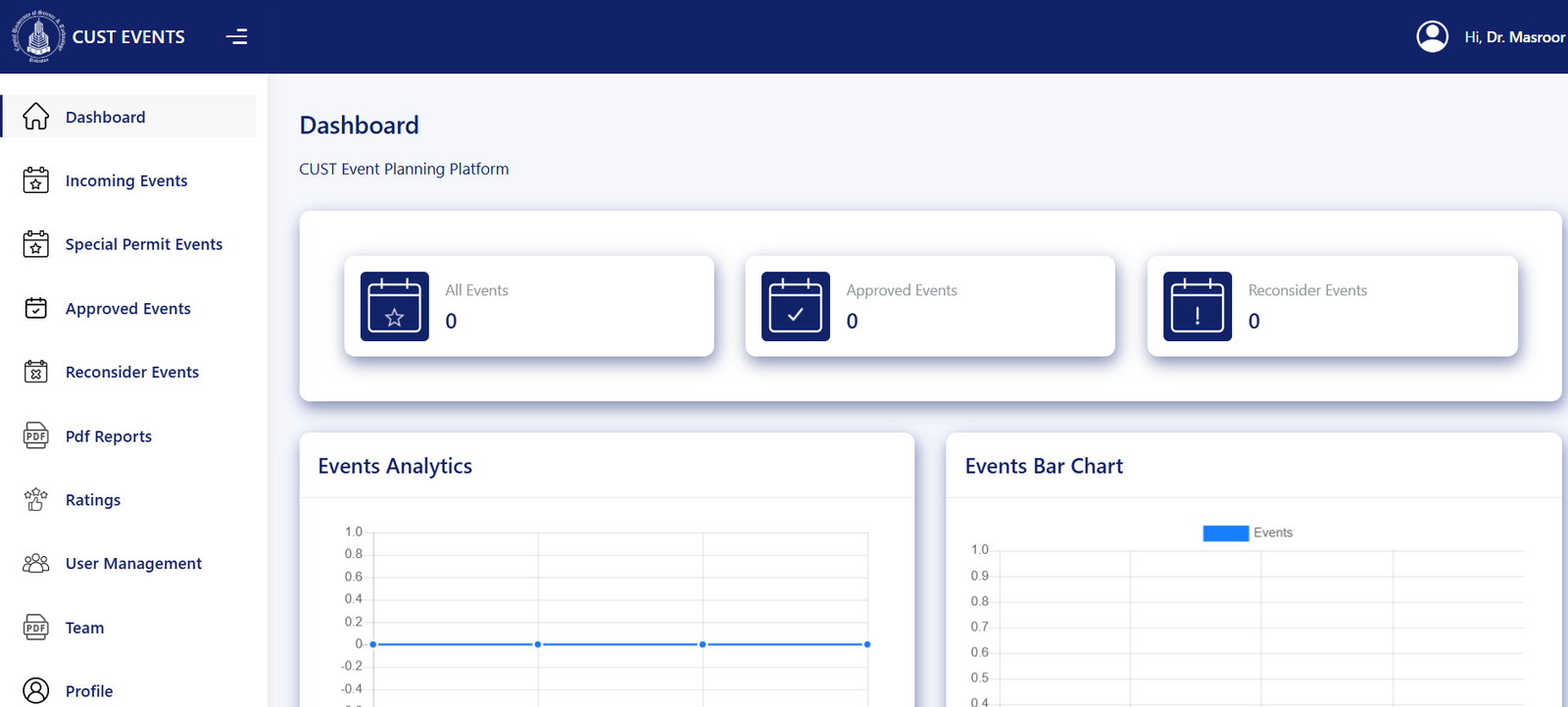Click the Dashboard home icon
Screen dimensions: 1568x707
[36, 117]
